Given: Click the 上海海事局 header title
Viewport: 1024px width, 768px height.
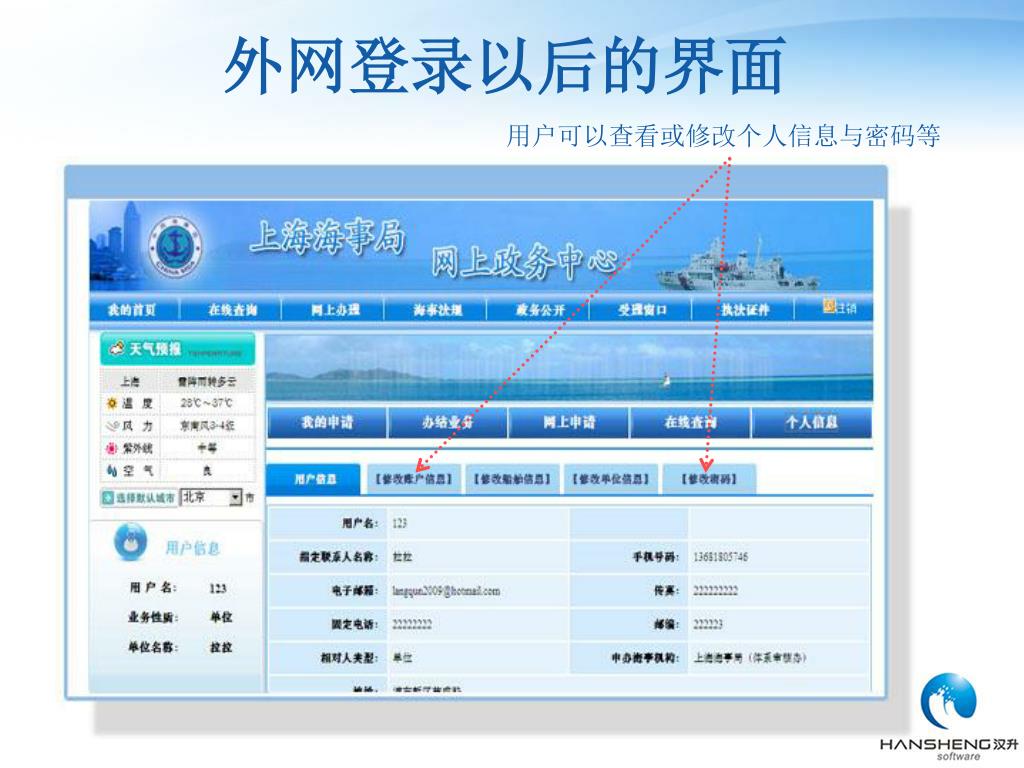Looking at the screenshot, I should [x=328, y=237].
